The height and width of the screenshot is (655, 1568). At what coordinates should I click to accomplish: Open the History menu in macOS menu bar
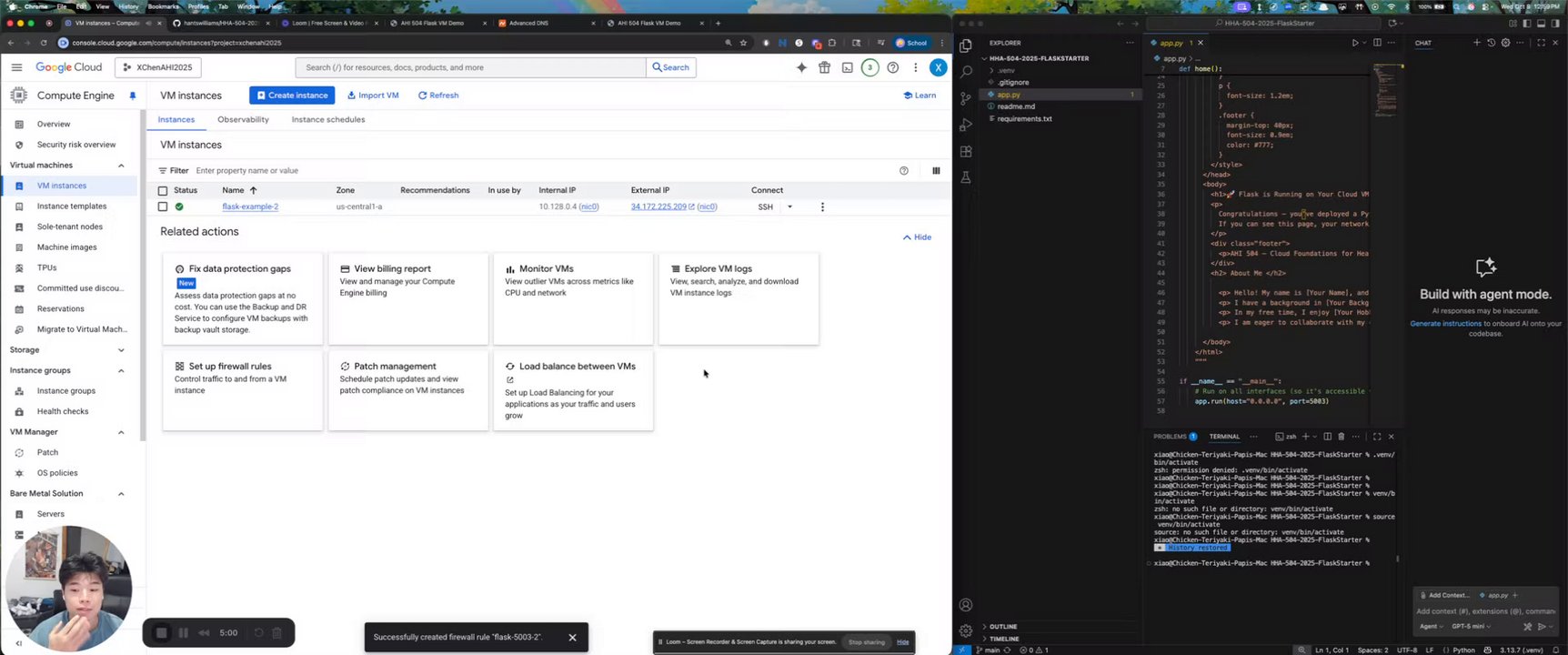[x=128, y=6]
